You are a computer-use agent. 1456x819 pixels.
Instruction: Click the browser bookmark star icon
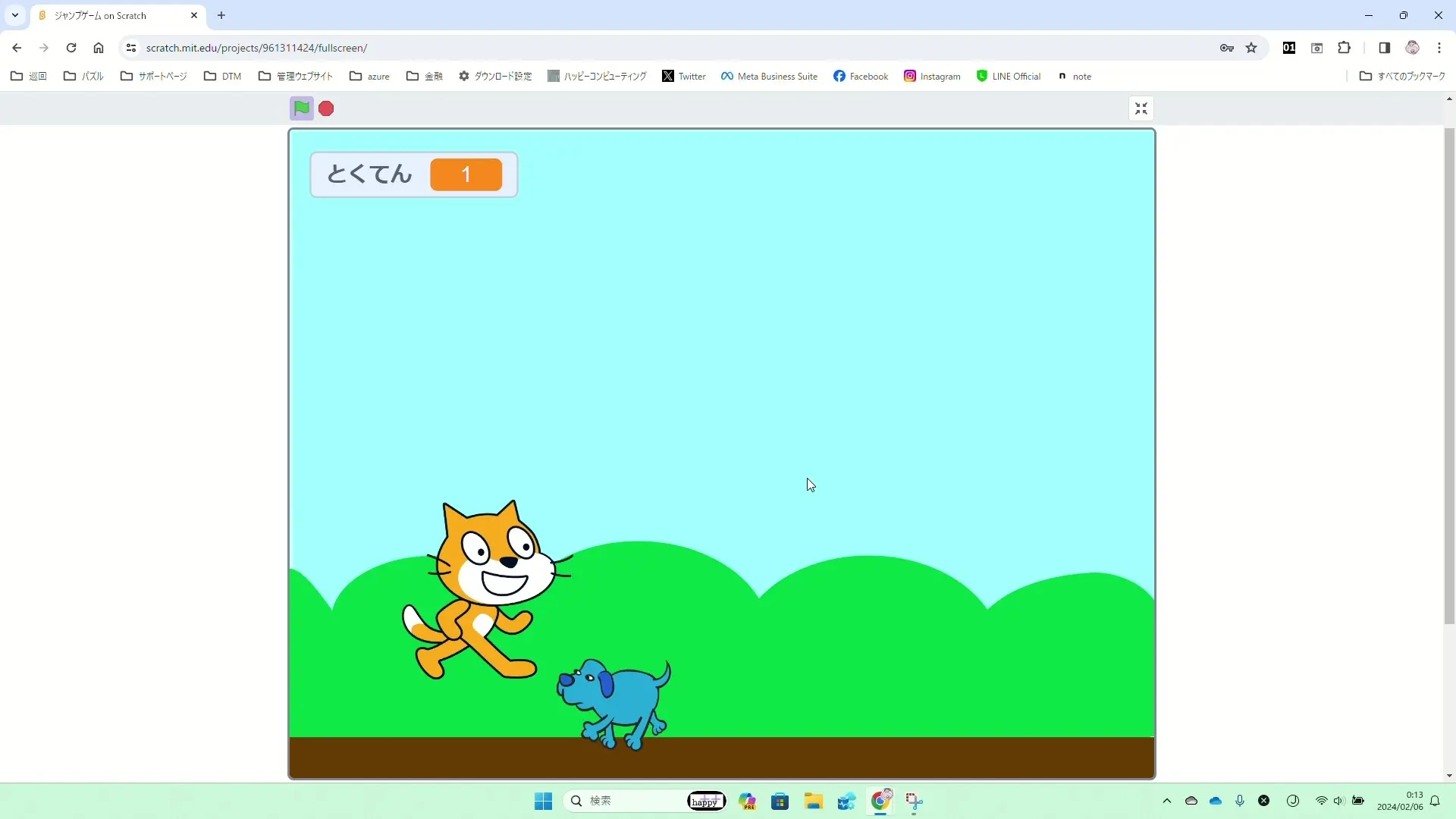pyautogui.click(x=1252, y=48)
